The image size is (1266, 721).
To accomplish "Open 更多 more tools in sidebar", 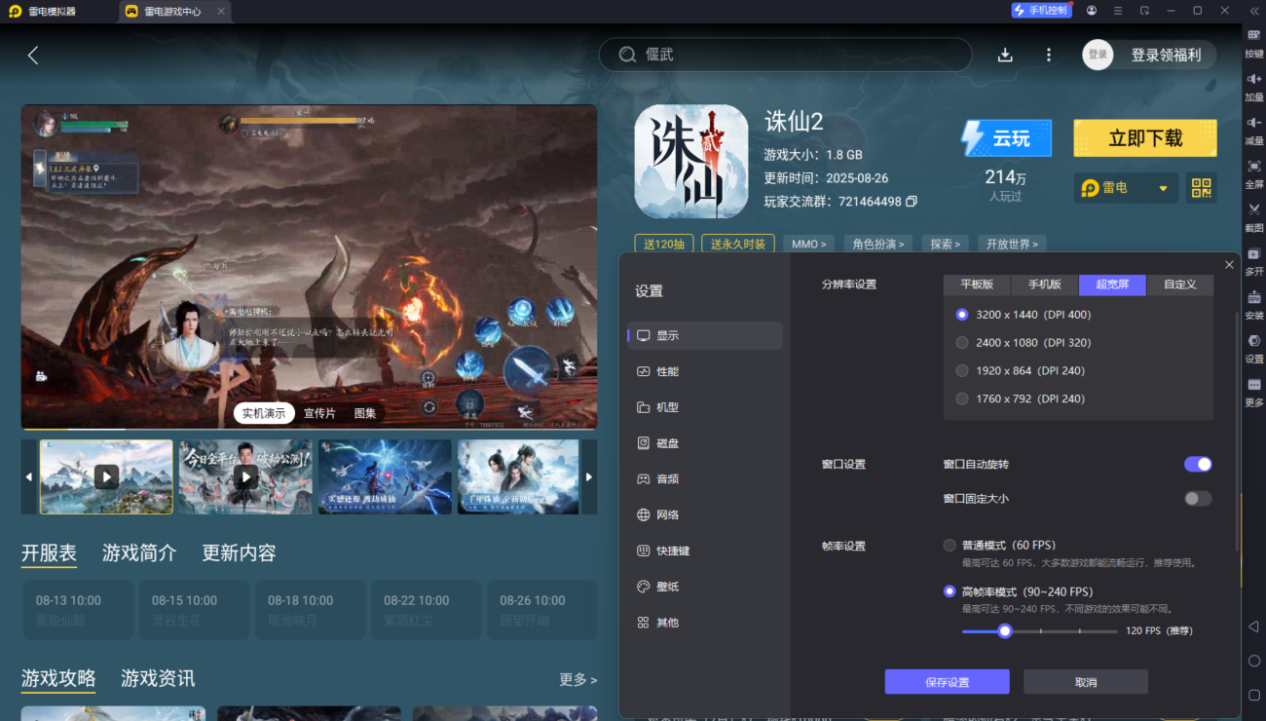I will (x=1254, y=392).
